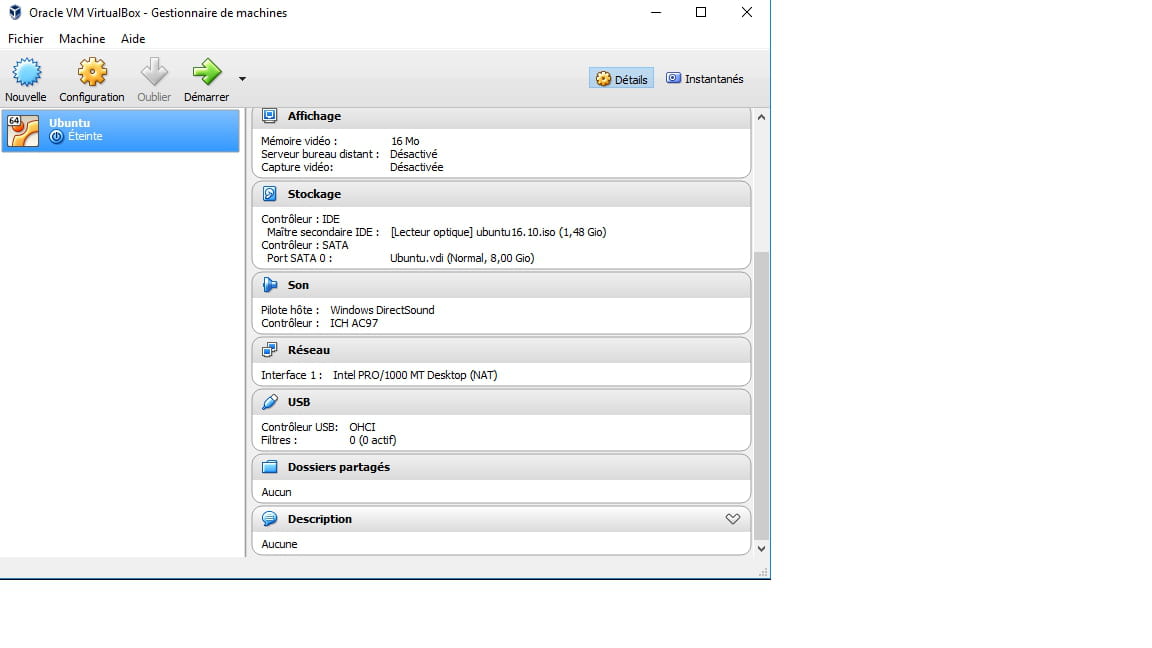Open the Configuration gear icon
This screenshot has width=1152, height=648.
[93, 72]
